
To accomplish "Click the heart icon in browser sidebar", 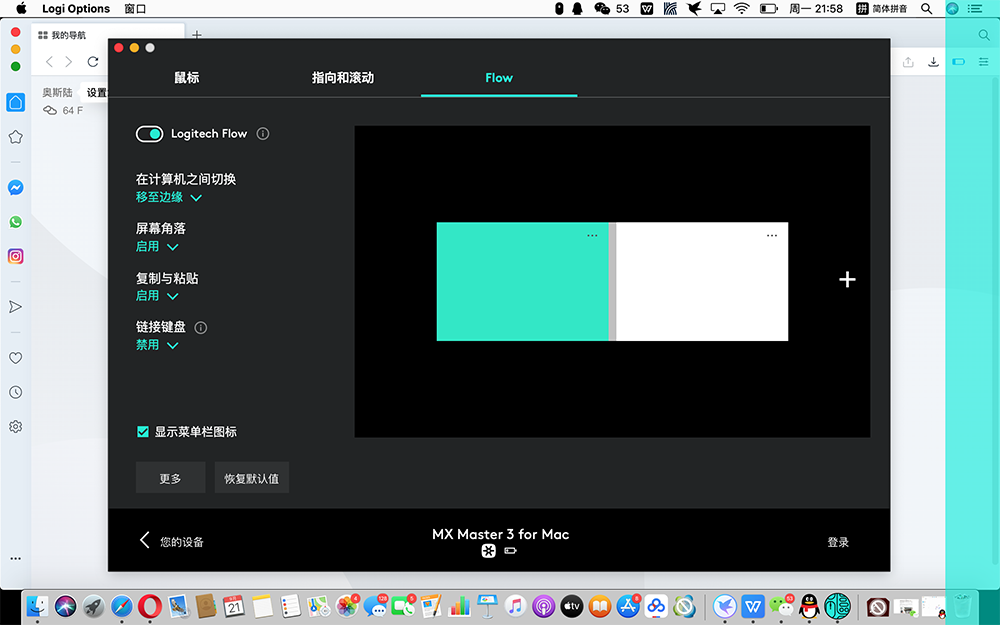I will 16,358.
